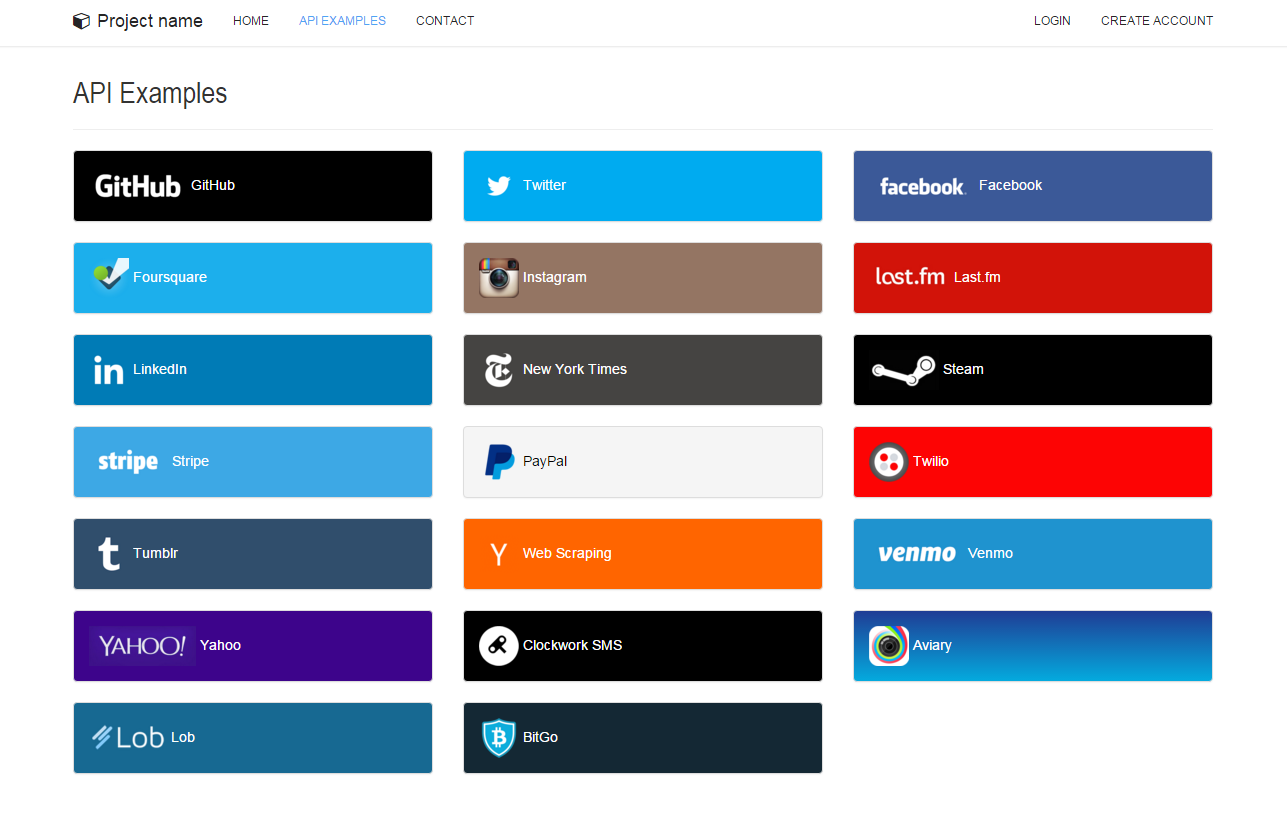The image size is (1287, 815).
Task: Click the stripe wordmark logo
Action: [x=128, y=462]
